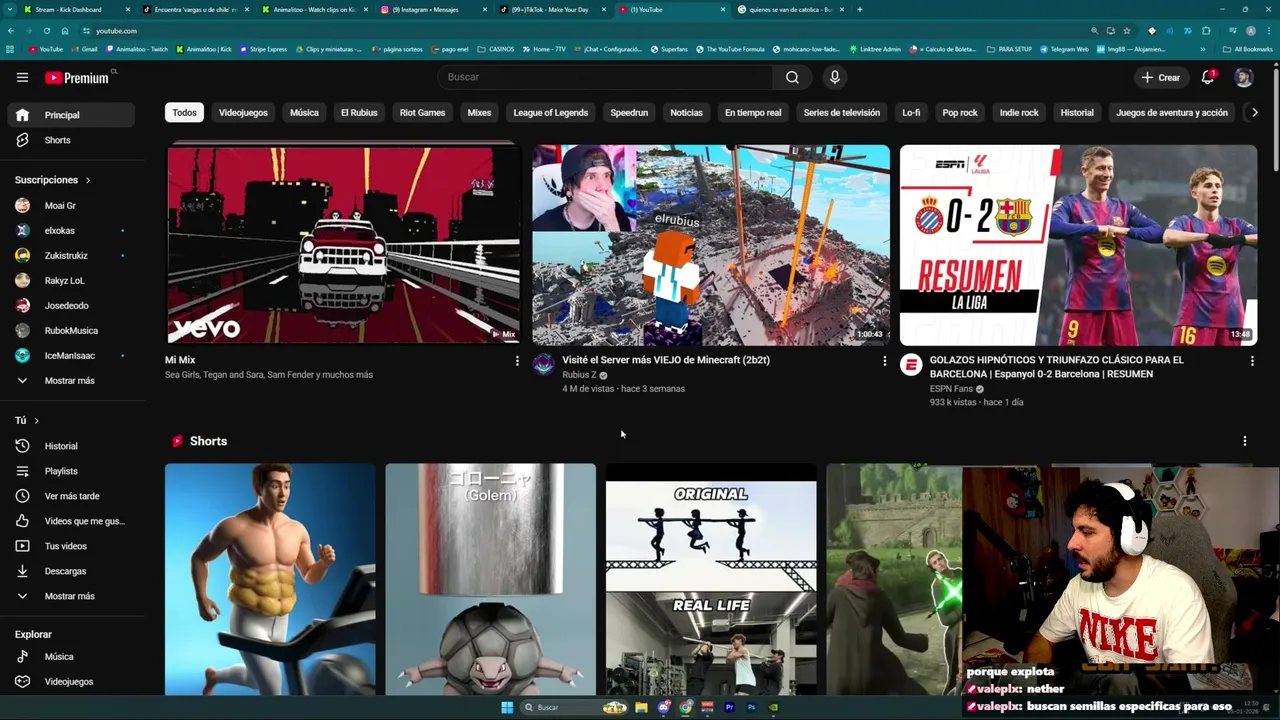Select the El Rubius filter chip
The image size is (1280, 720).
point(359,113)
